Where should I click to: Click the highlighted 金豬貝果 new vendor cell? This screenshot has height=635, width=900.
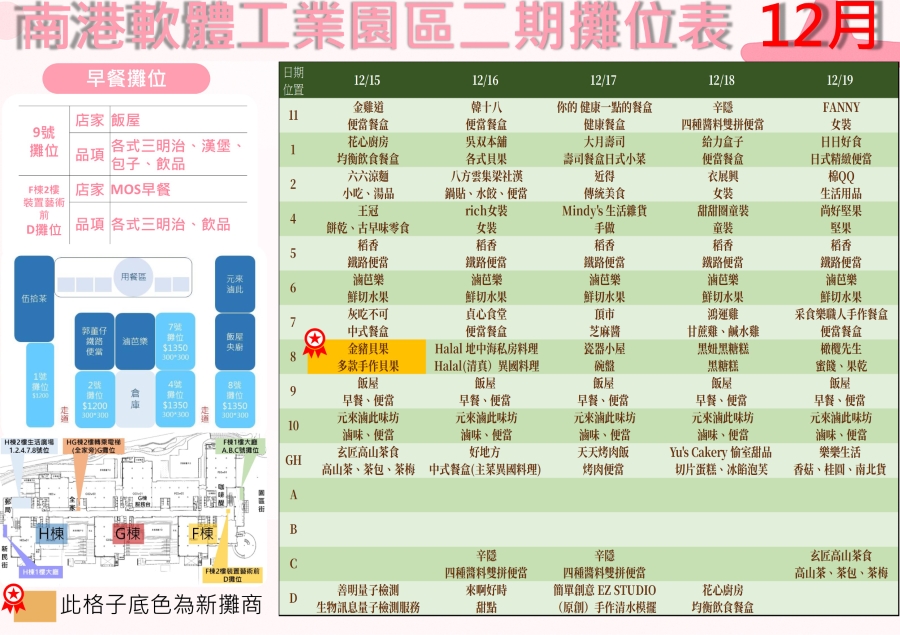366,357
